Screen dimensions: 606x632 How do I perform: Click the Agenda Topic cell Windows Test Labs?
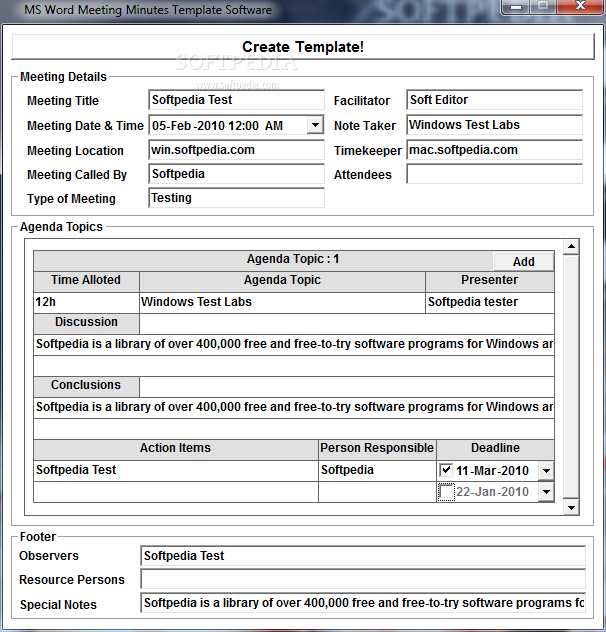(282, 302)
